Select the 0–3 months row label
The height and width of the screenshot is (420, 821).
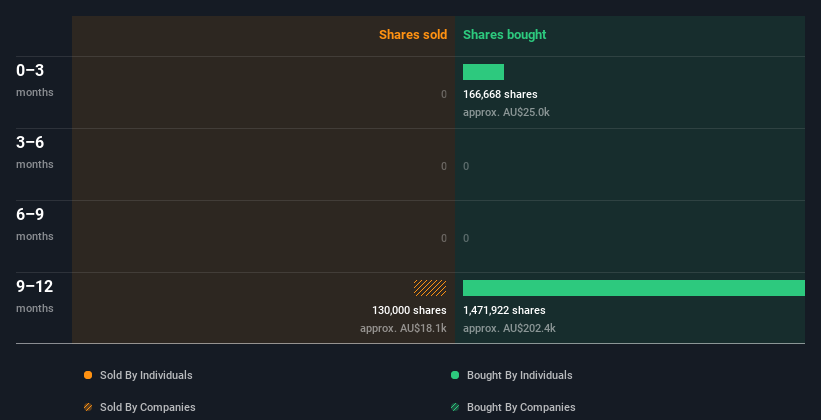coord(35,80)
